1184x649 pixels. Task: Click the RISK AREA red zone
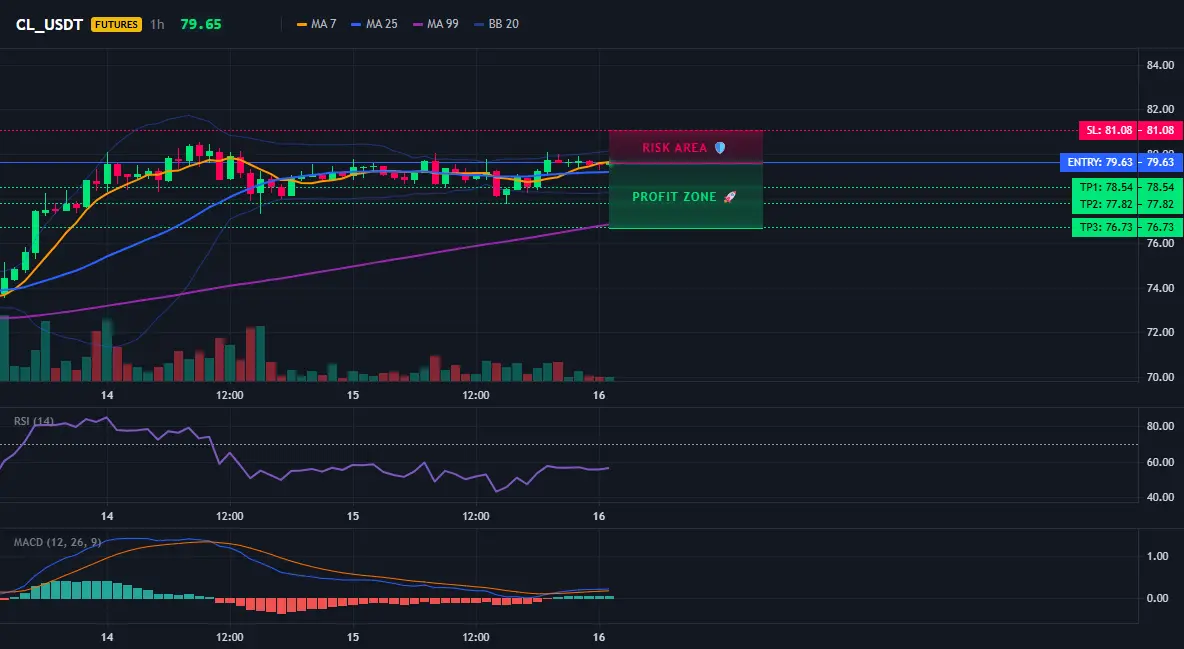(686, 147)
